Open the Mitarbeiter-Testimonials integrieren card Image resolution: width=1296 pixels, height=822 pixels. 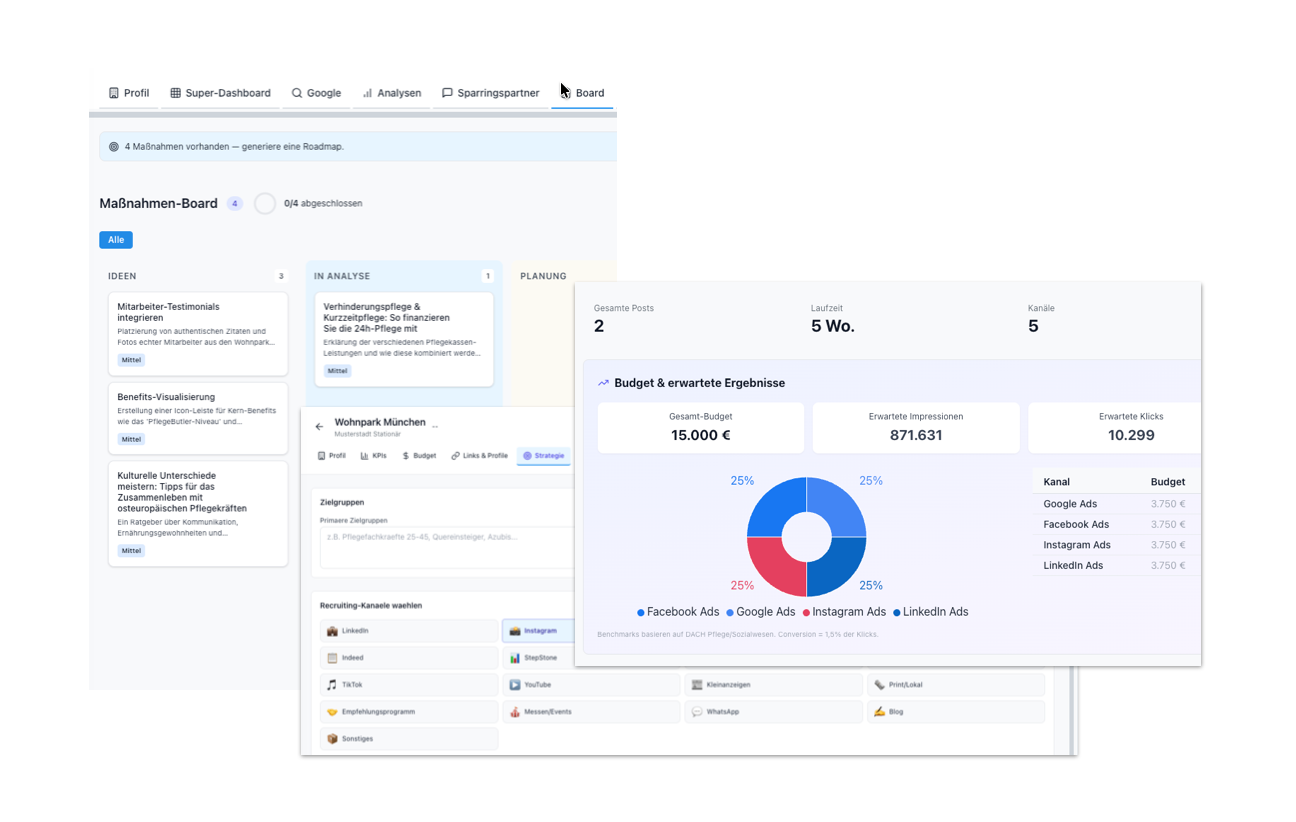[x=197, y=333]
